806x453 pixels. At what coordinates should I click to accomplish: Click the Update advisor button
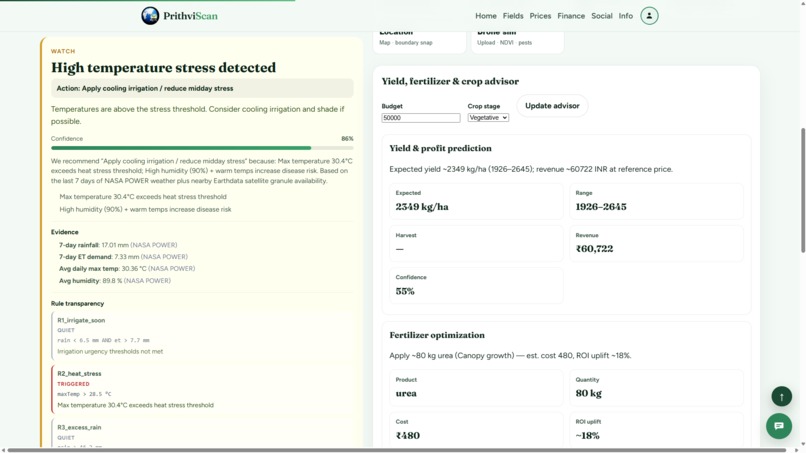point(552,106)
